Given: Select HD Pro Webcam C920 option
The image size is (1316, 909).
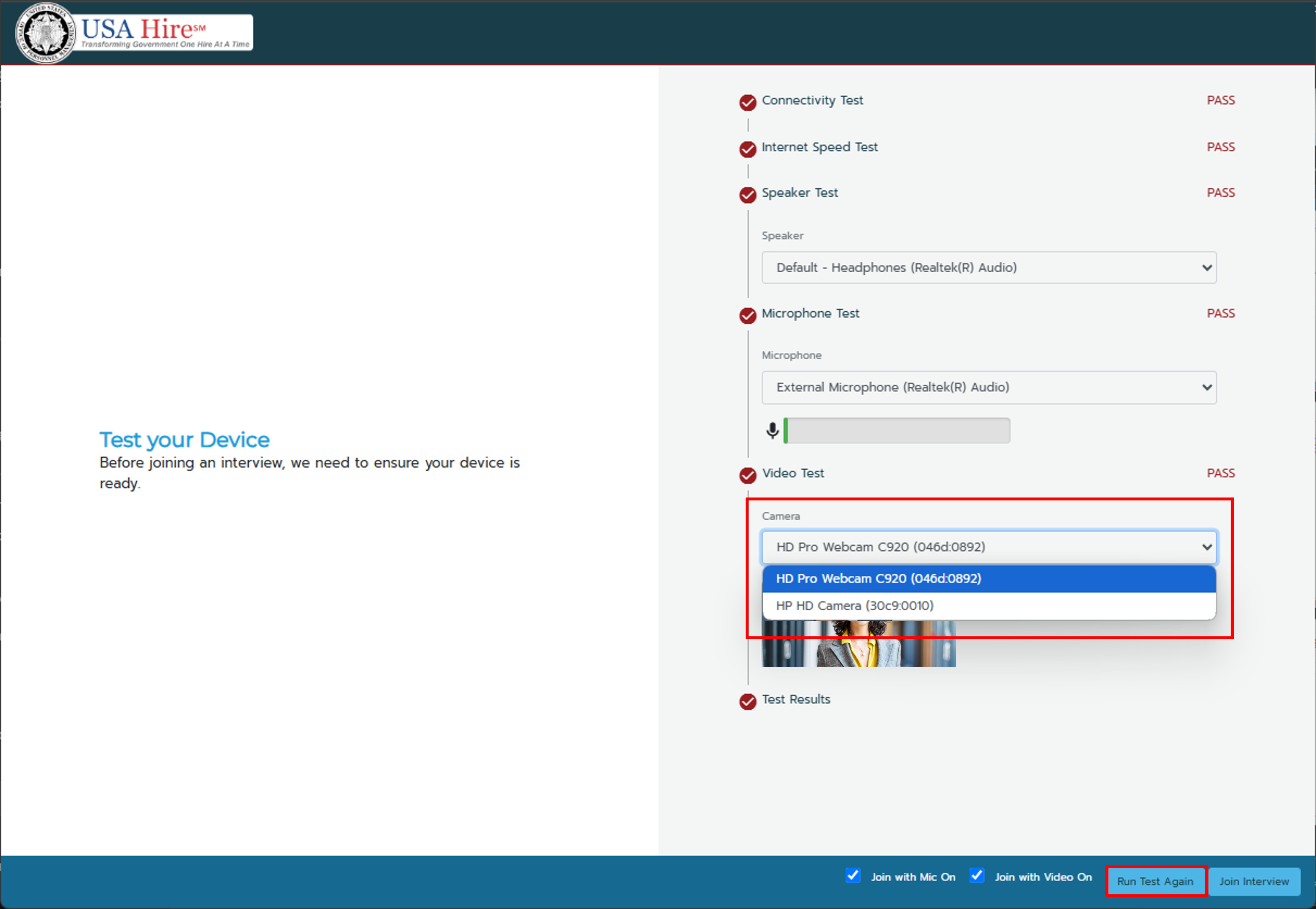Looking at the screenshot, I should coord(989,578).
